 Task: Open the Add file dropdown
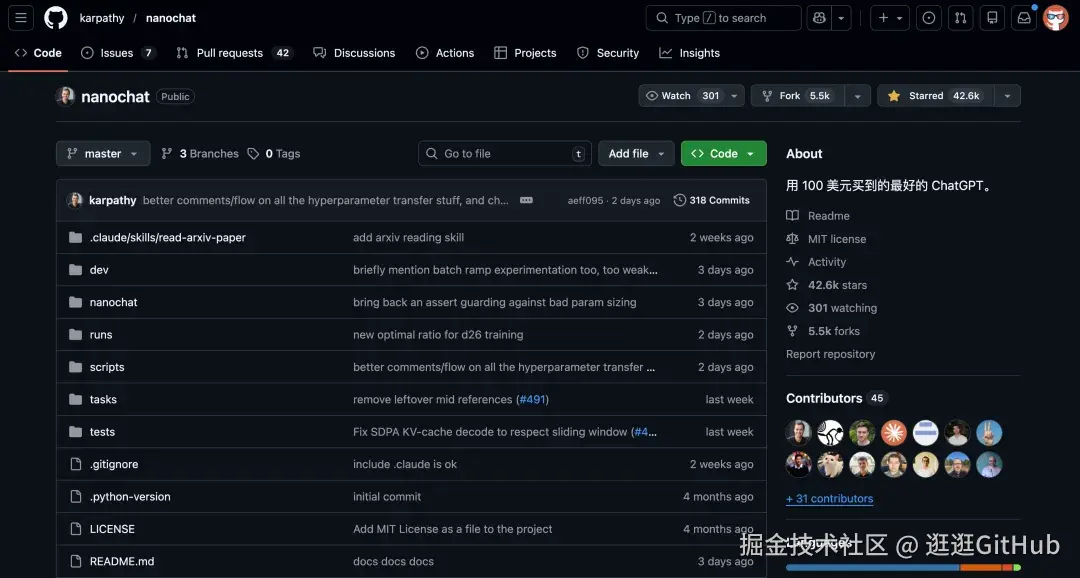tap(636, 154)
